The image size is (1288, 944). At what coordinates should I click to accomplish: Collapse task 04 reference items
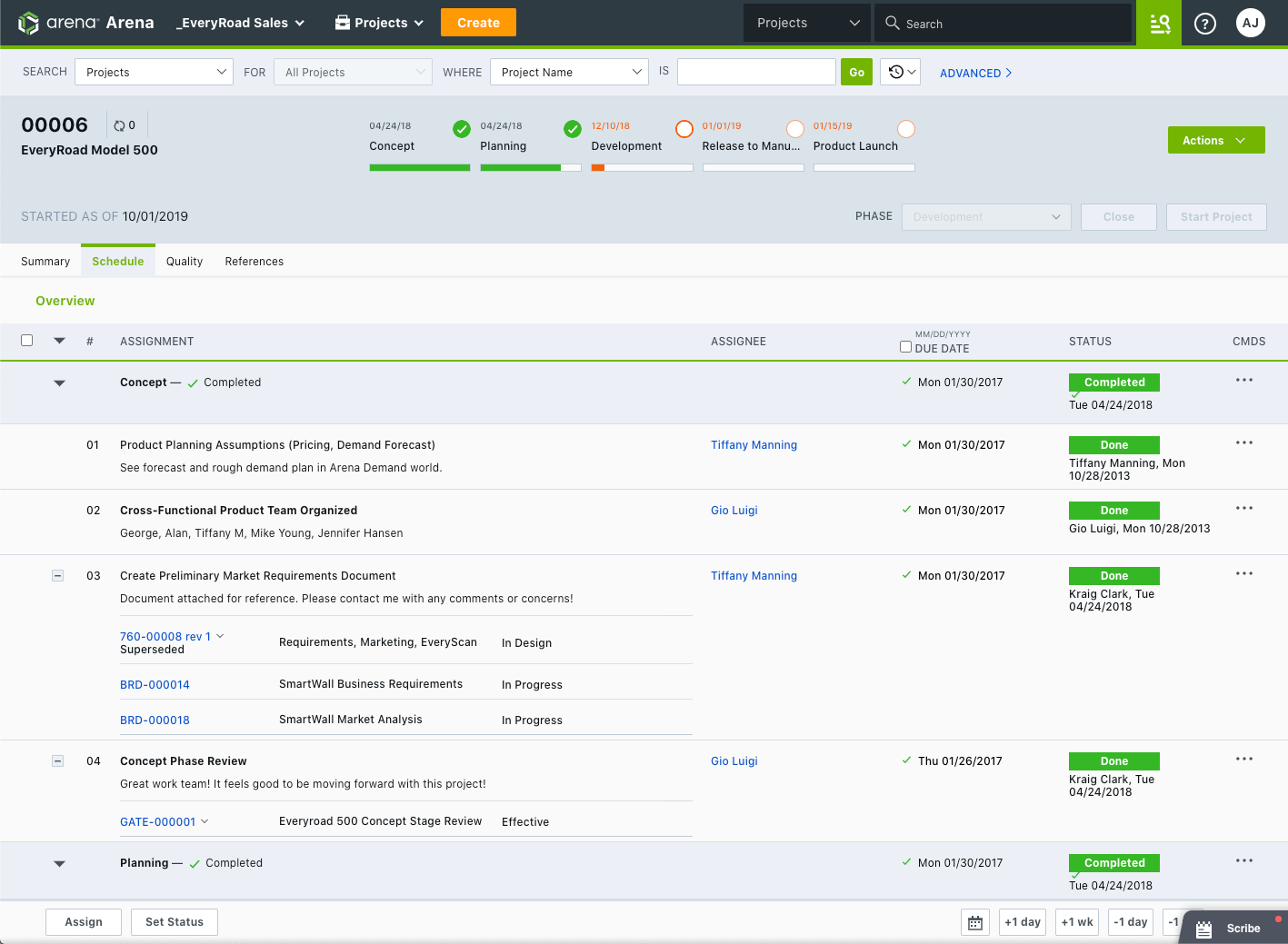(57, 760)
